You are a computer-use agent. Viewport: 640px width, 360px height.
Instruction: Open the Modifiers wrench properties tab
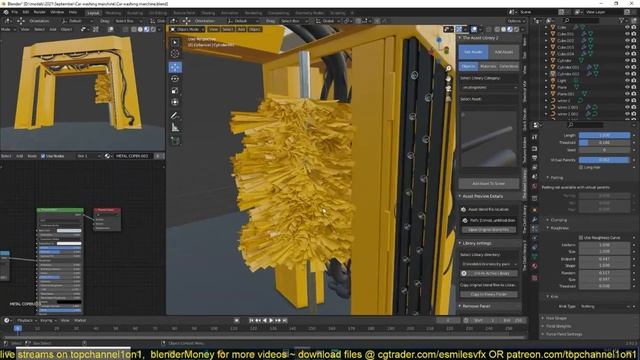(x=534, y=220)
